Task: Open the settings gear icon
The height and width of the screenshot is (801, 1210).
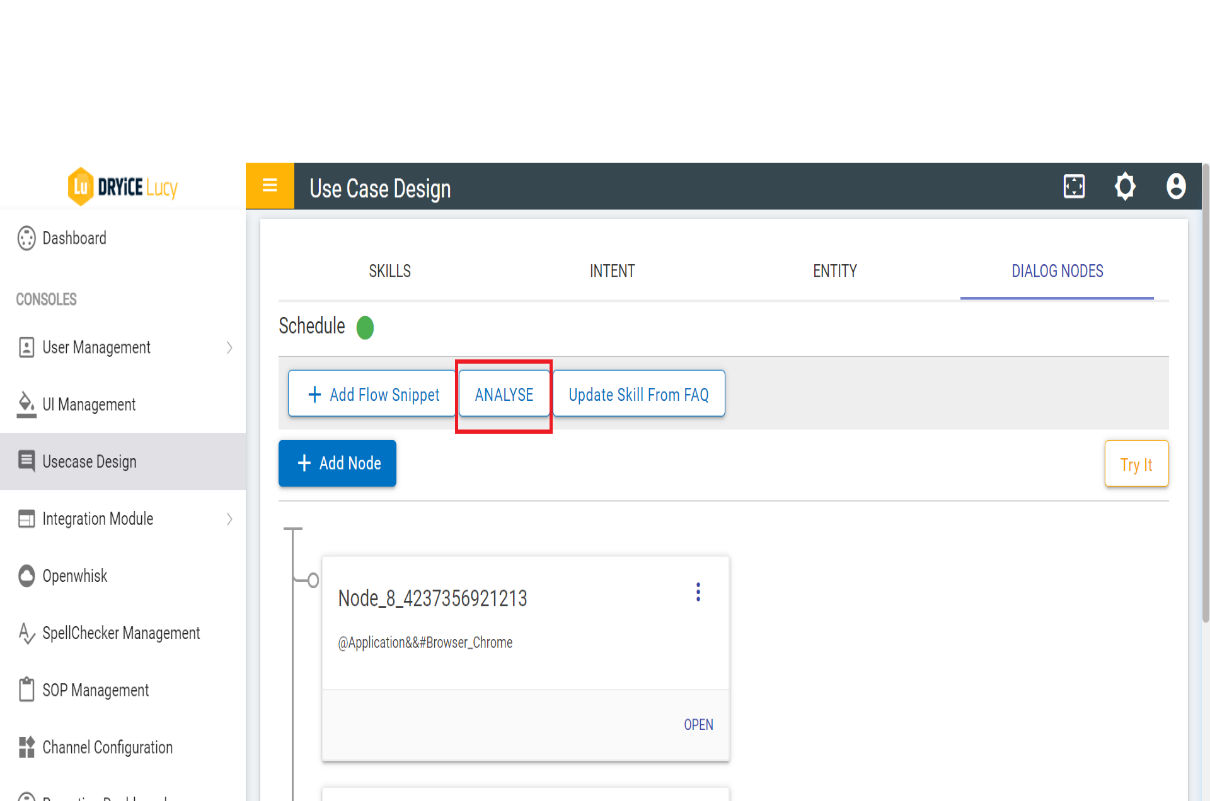Action: [x=1125, y=187]
